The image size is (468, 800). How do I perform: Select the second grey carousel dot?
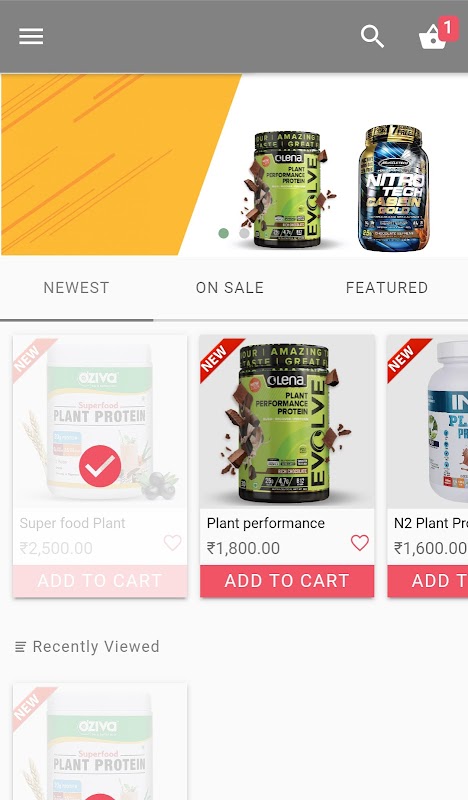(x=244, y=233)
